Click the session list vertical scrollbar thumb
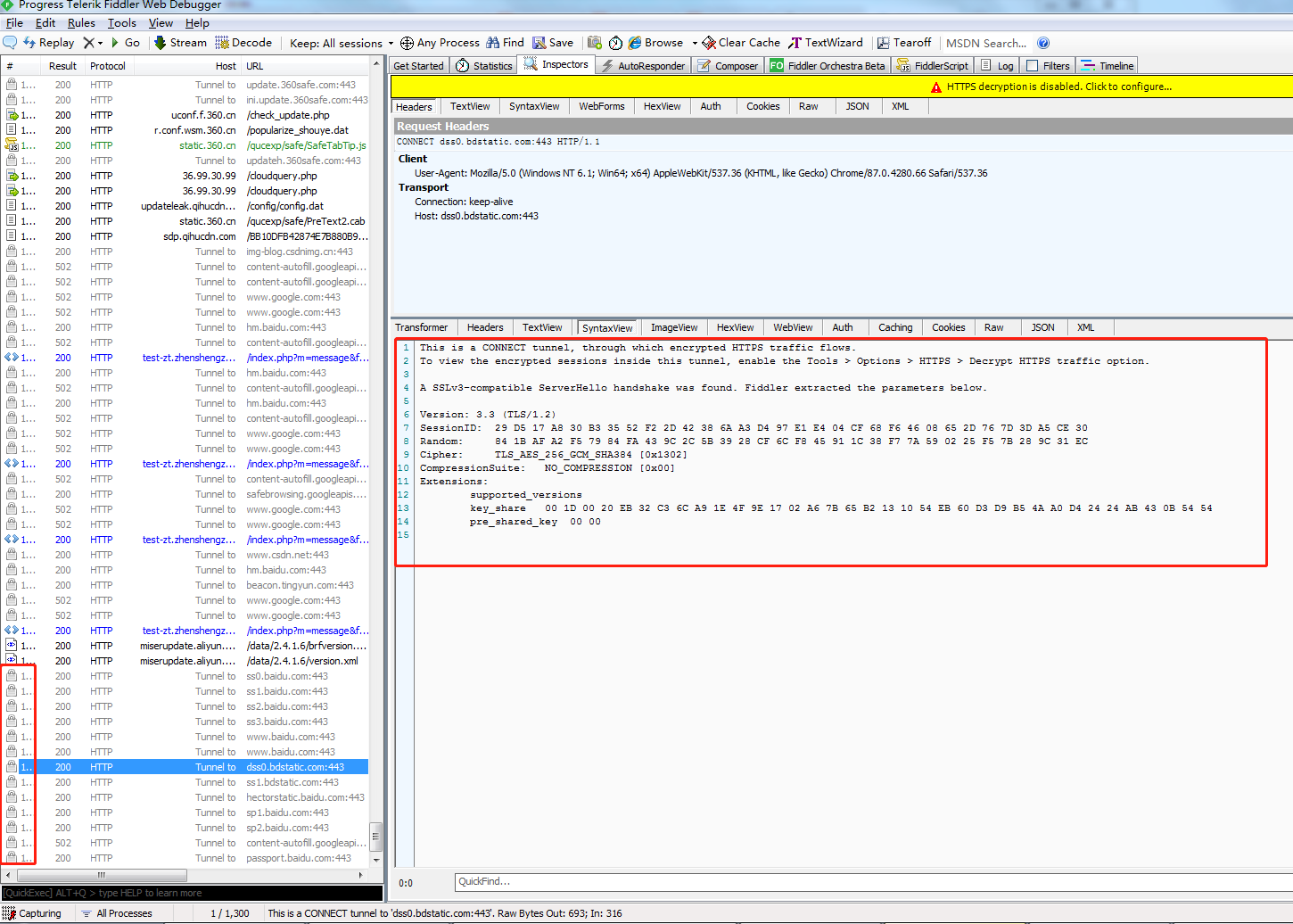The width and height of the screenshot is (1293, 924). click(x=376, y=837)
